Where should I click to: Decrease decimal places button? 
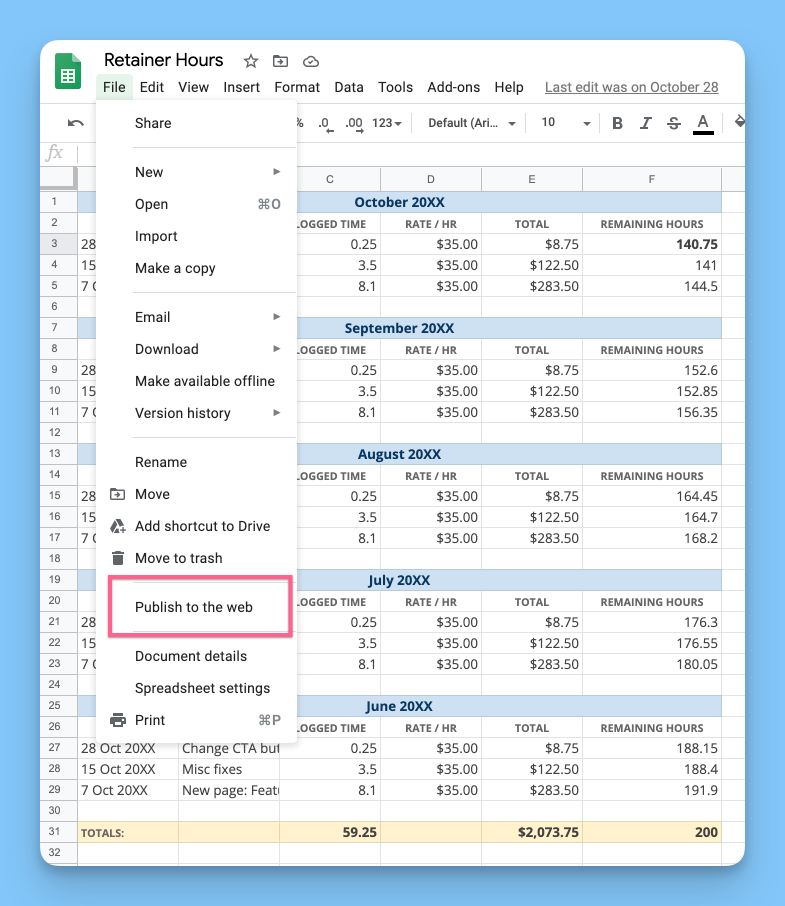(x=326, y=124)
